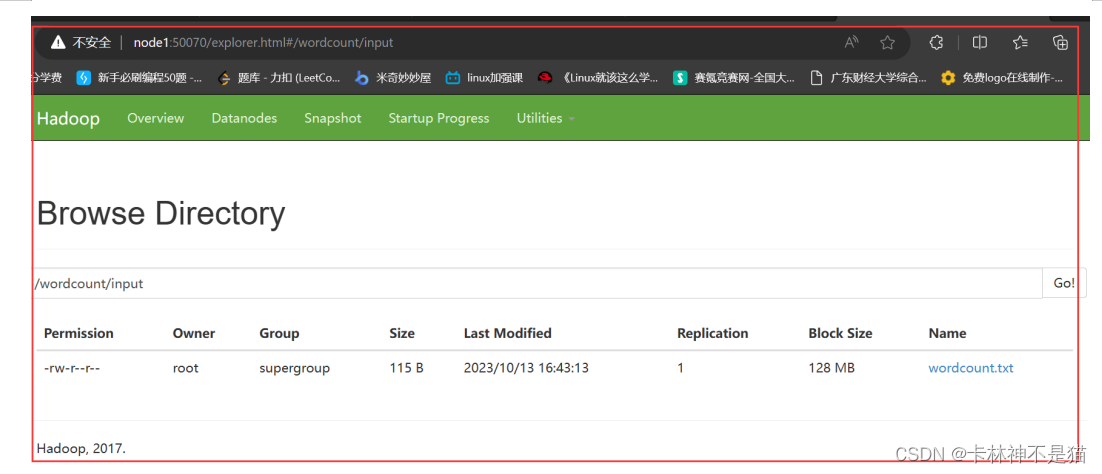Expand the Utilities dropdown menu
The image size is (1102, 474).
click(x=545, y=118)
